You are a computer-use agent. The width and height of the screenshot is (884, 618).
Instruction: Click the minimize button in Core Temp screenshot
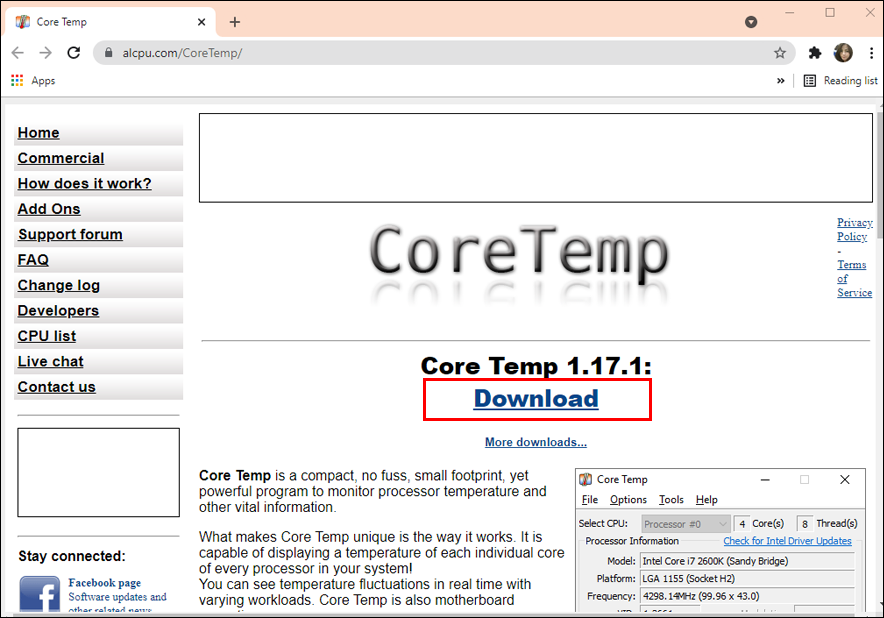point(765,479)
